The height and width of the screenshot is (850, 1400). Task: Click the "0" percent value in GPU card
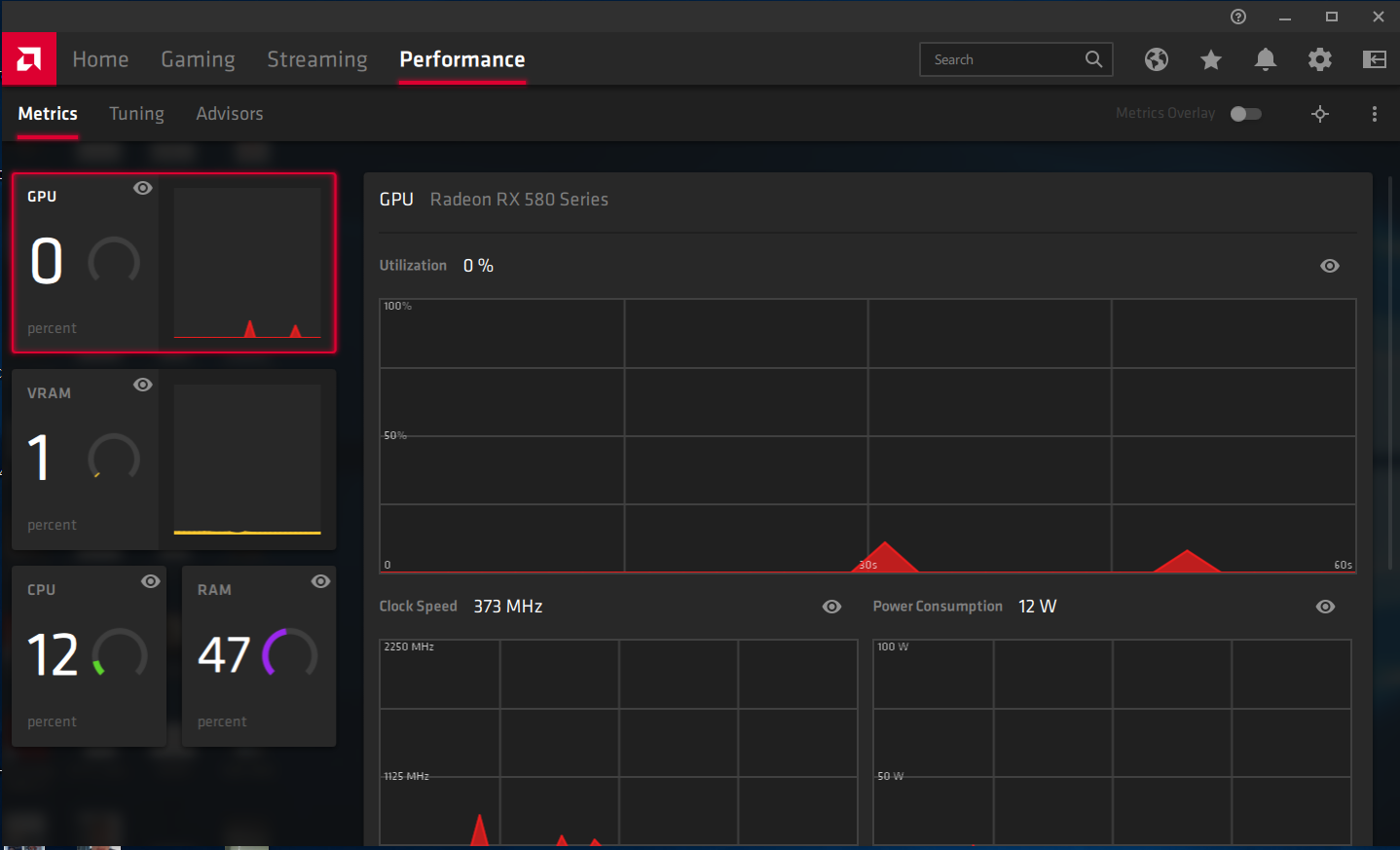click(x=47, y=261)
